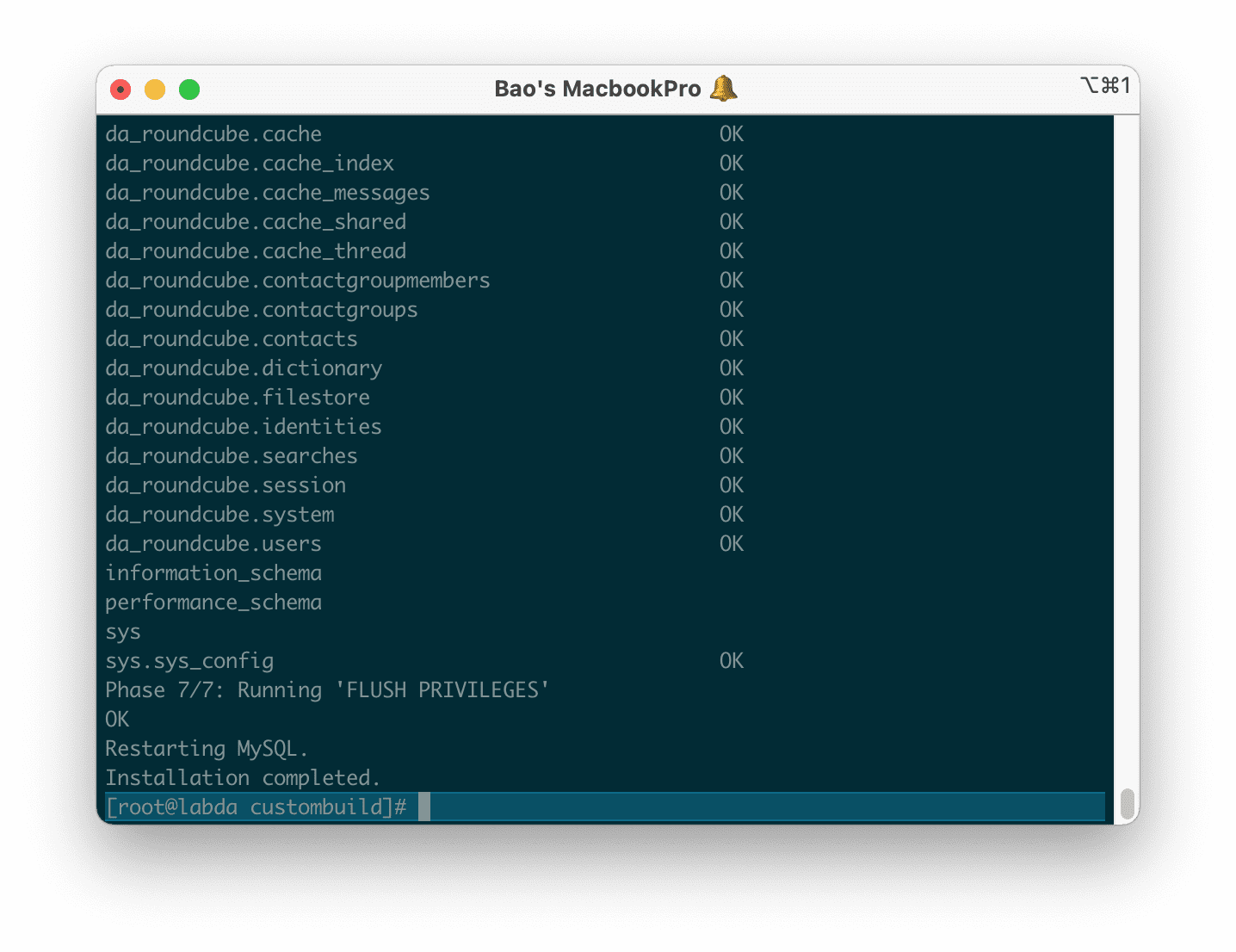Click the OK status next to da_roundcube.users
Image resolution: width=1236 pixels, height=952 pixels.
click(x=731, y=543)
